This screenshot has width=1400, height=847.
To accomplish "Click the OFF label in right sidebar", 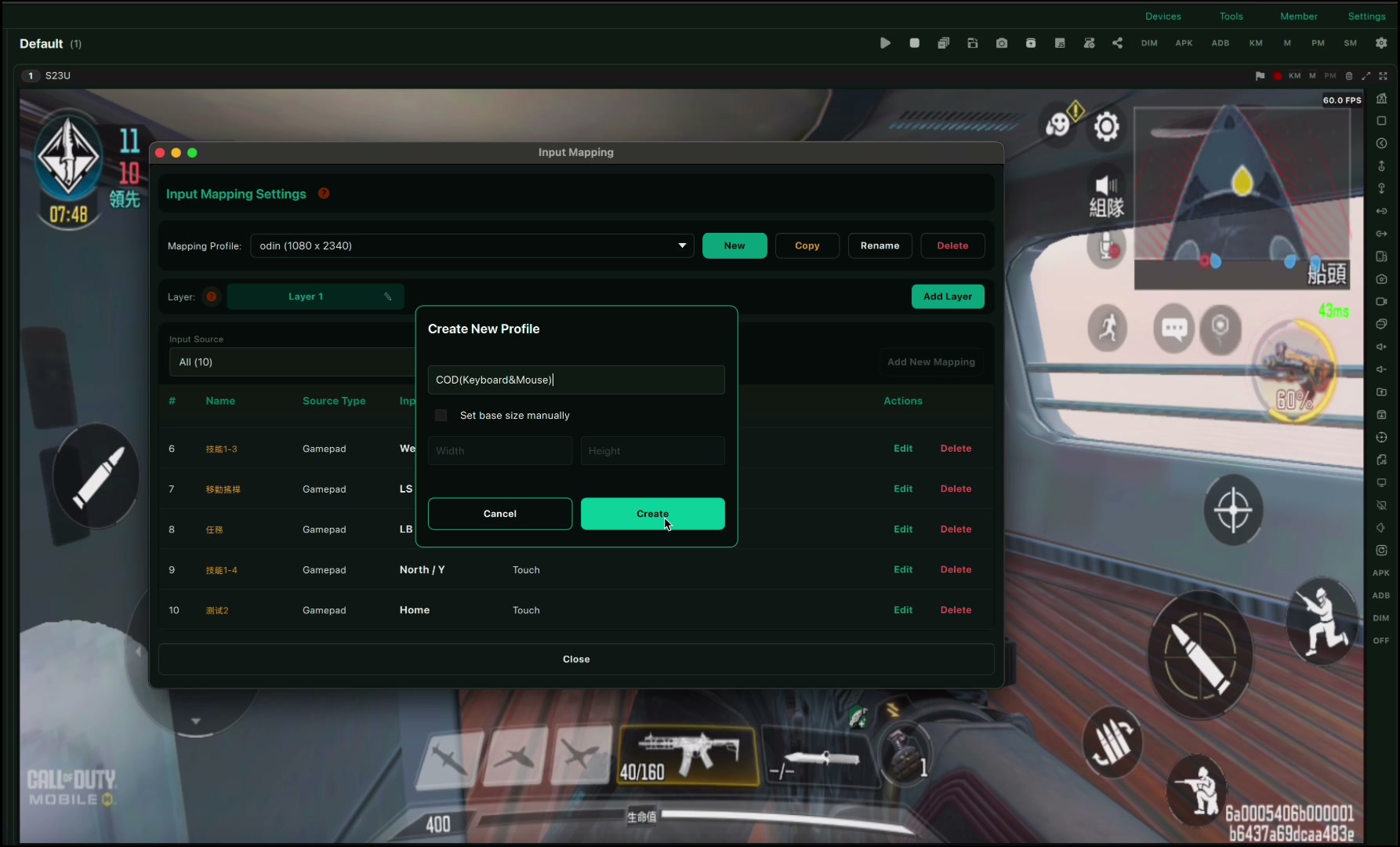I will (x=1381, y=641).
